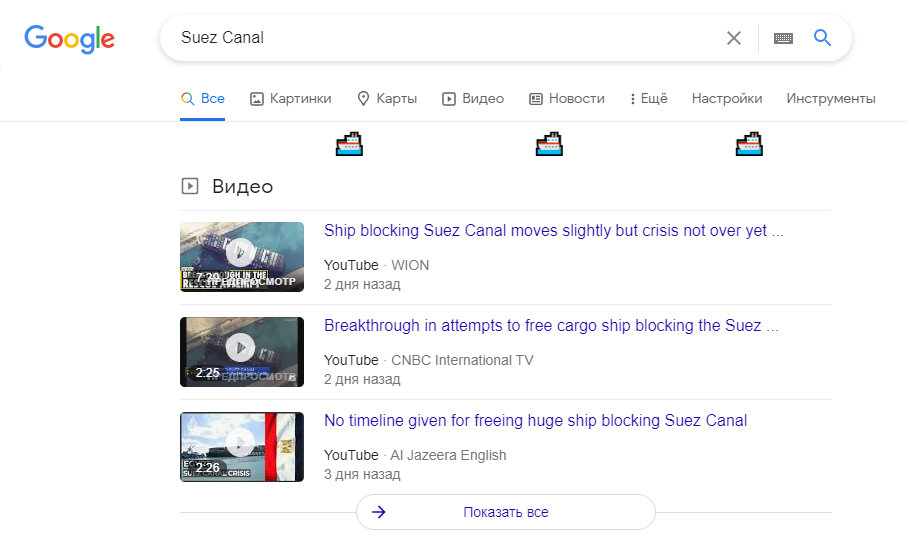Open the CNBC Breakthrough video link
The height and width of the screenshot is (540, 907).
click(x=550, y=325)
